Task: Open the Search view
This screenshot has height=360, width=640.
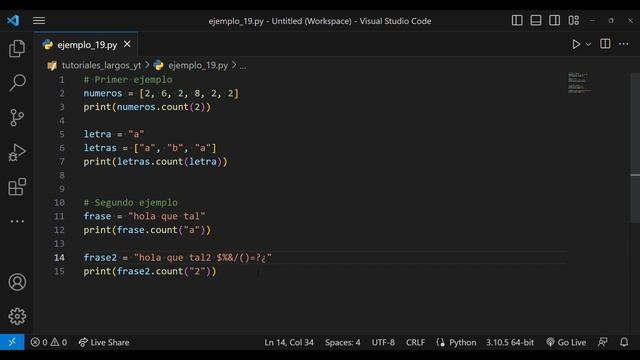Action: pyautogui.click(x=17, y=83)
